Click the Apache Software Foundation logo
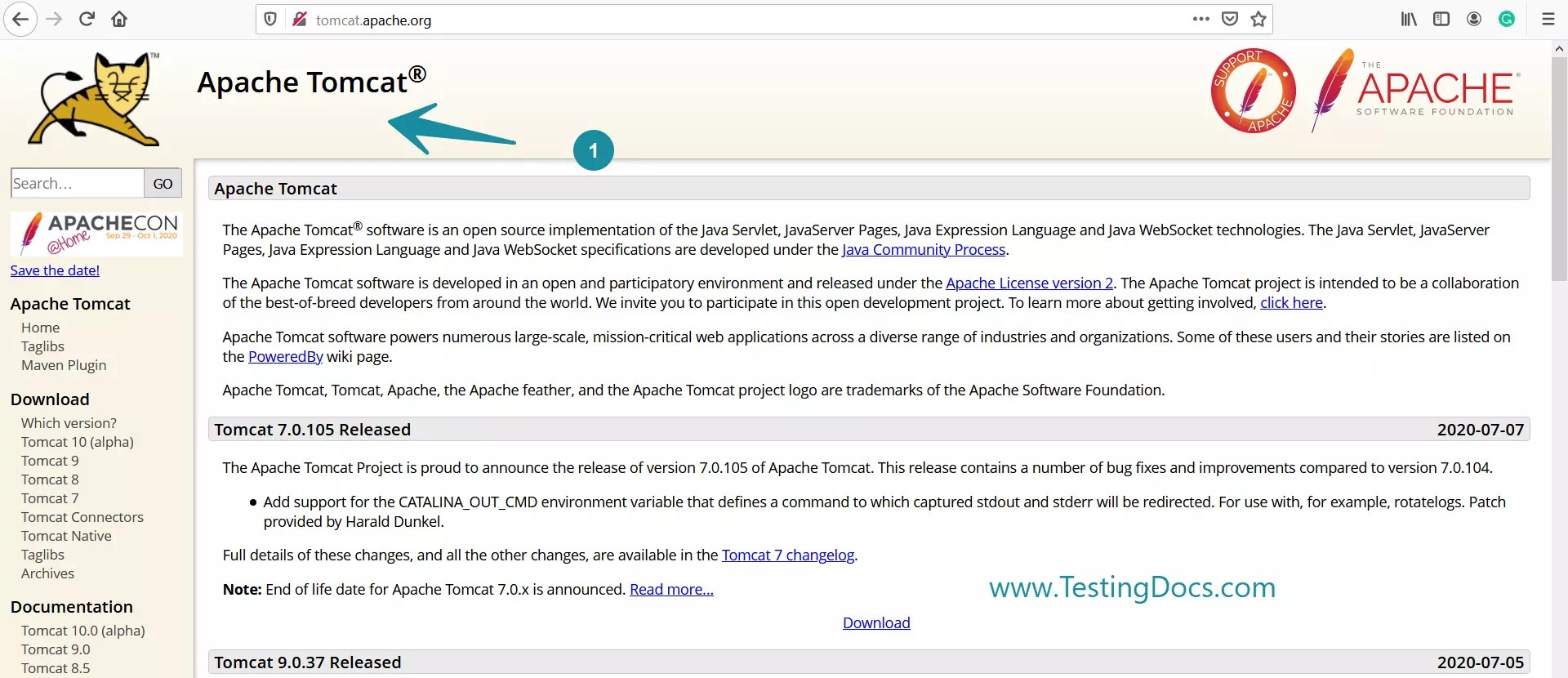Viewport: 1568px width, 678px height. (x=1416, y=90)
